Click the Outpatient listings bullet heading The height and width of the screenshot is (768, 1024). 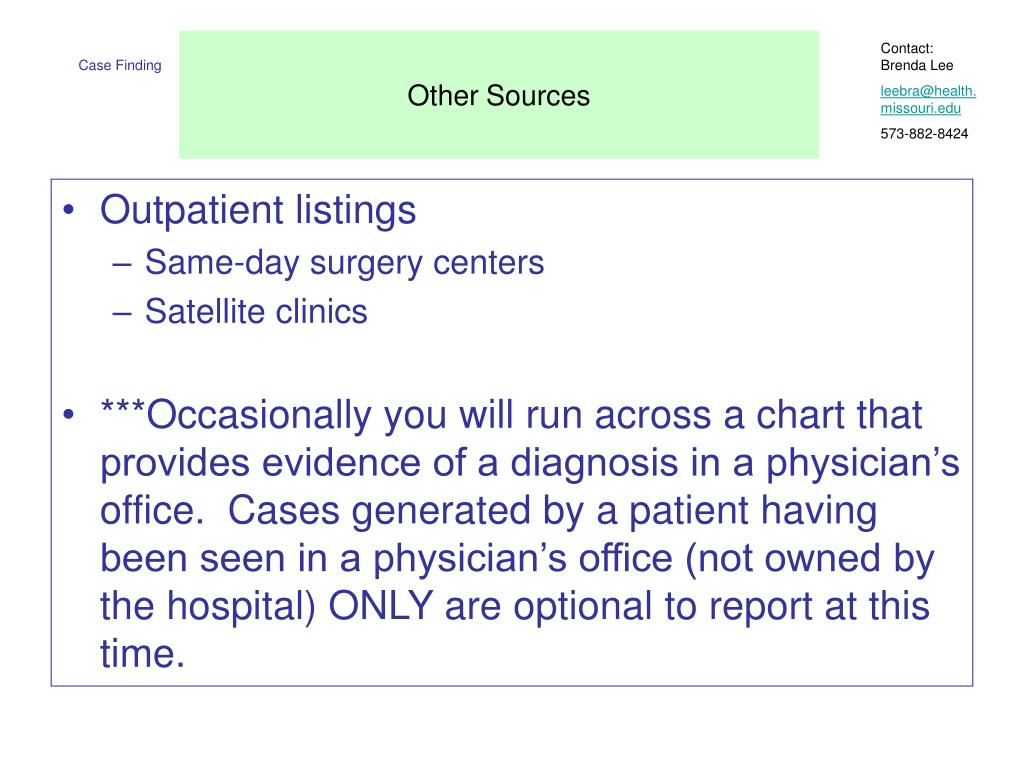pos(258,210)
